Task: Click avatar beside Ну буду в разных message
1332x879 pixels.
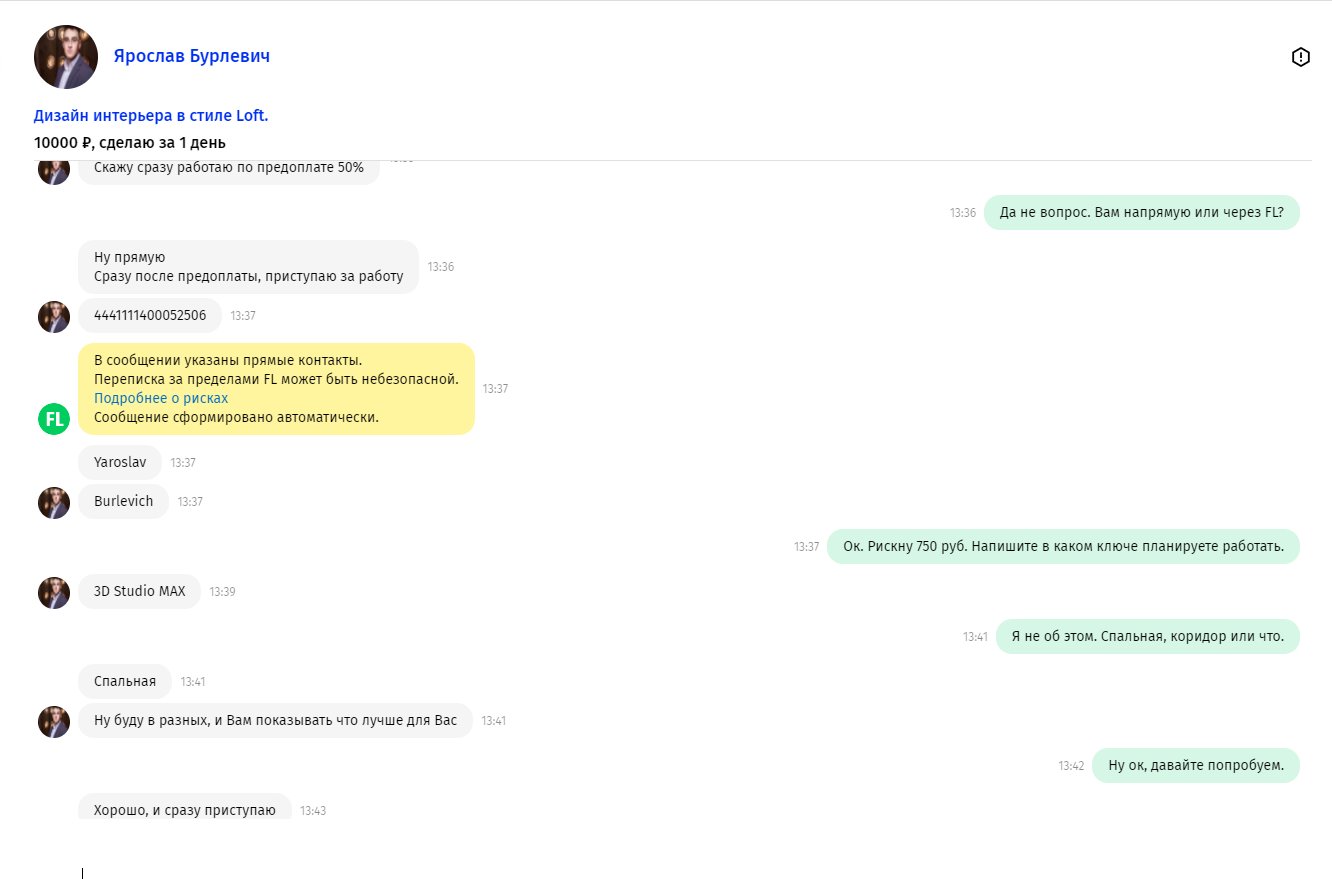Action: click(x=54, y=721)
